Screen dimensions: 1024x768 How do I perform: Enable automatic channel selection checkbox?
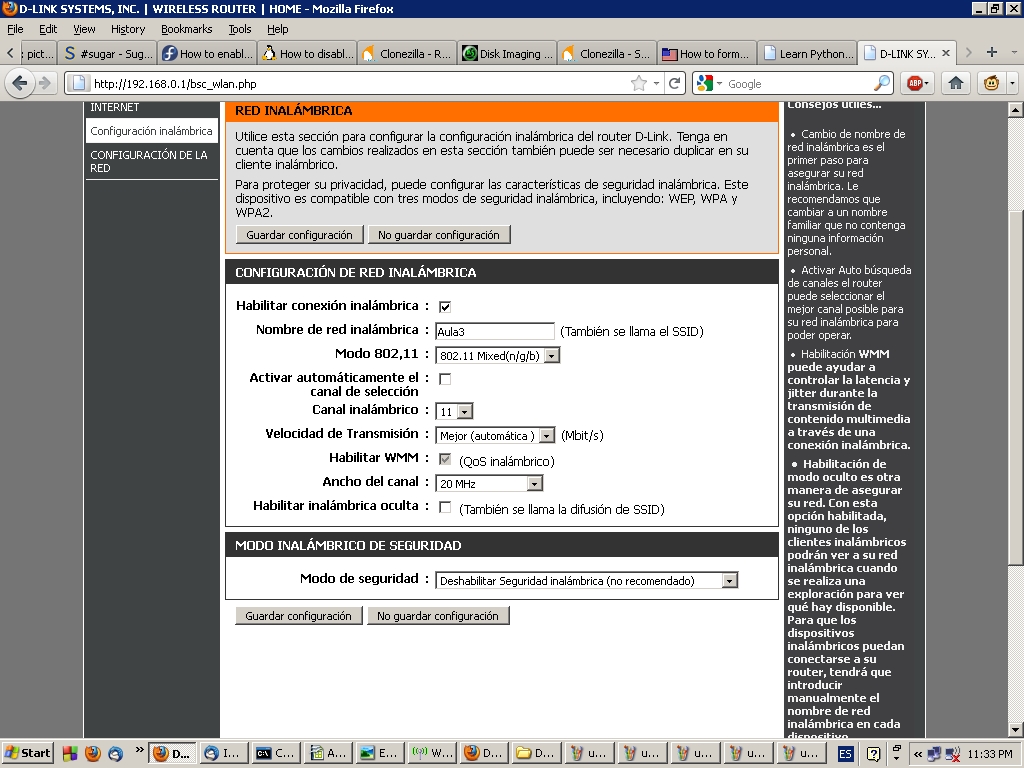tap(445, 379)
